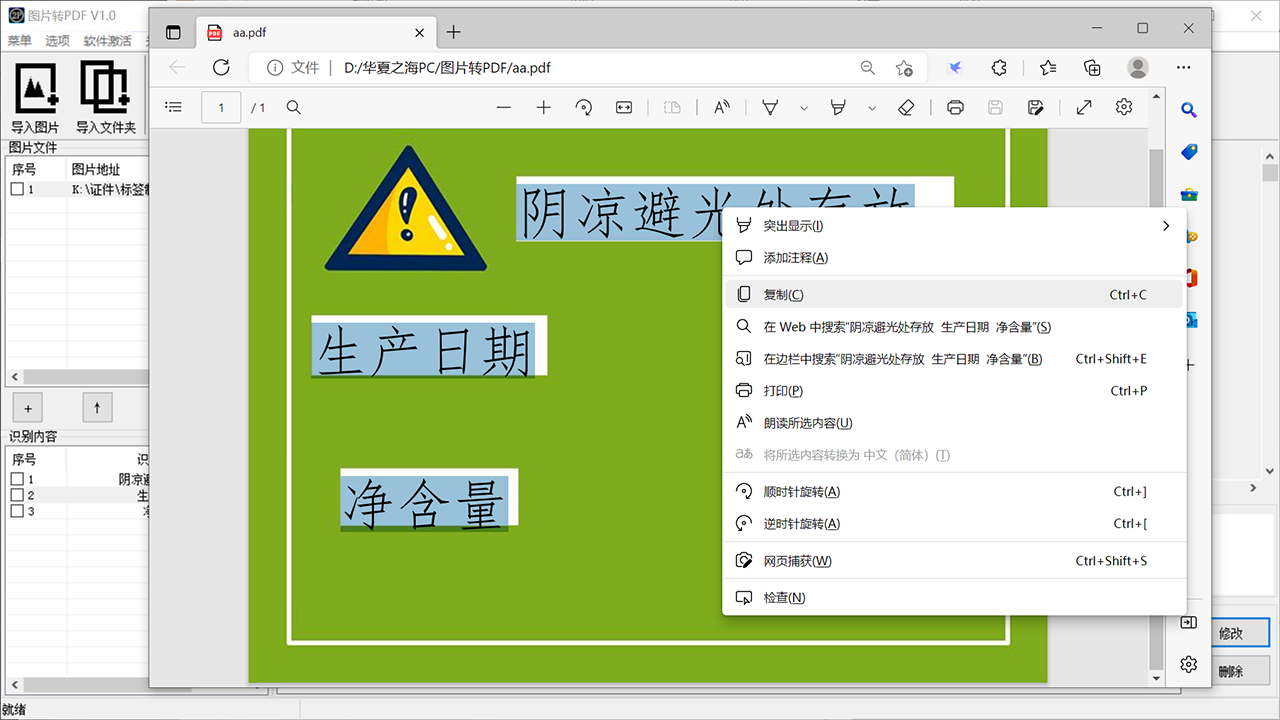
Task: Print the PDF via the printer icon
Action: click(955, 107)
